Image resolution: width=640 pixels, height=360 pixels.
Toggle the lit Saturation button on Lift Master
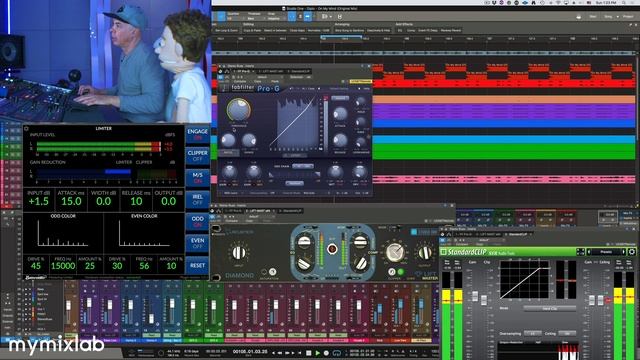pyautogui.click(x=273, y=272)
